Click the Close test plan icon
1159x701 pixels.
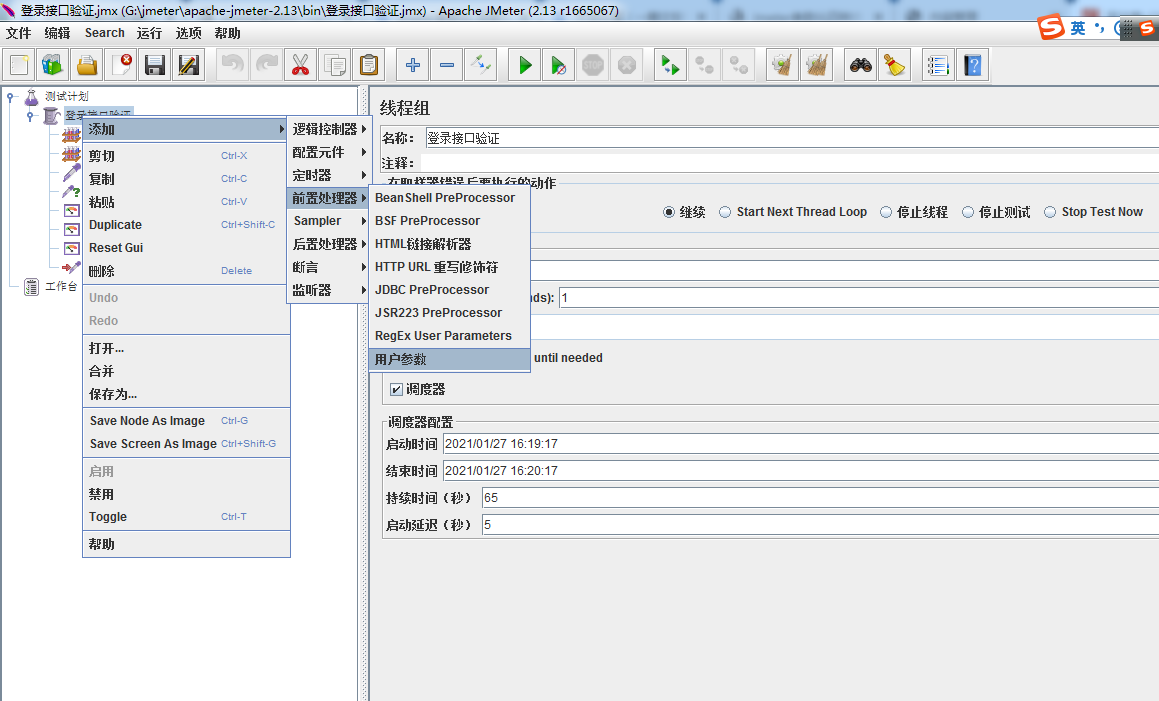[x=121, y=65]
